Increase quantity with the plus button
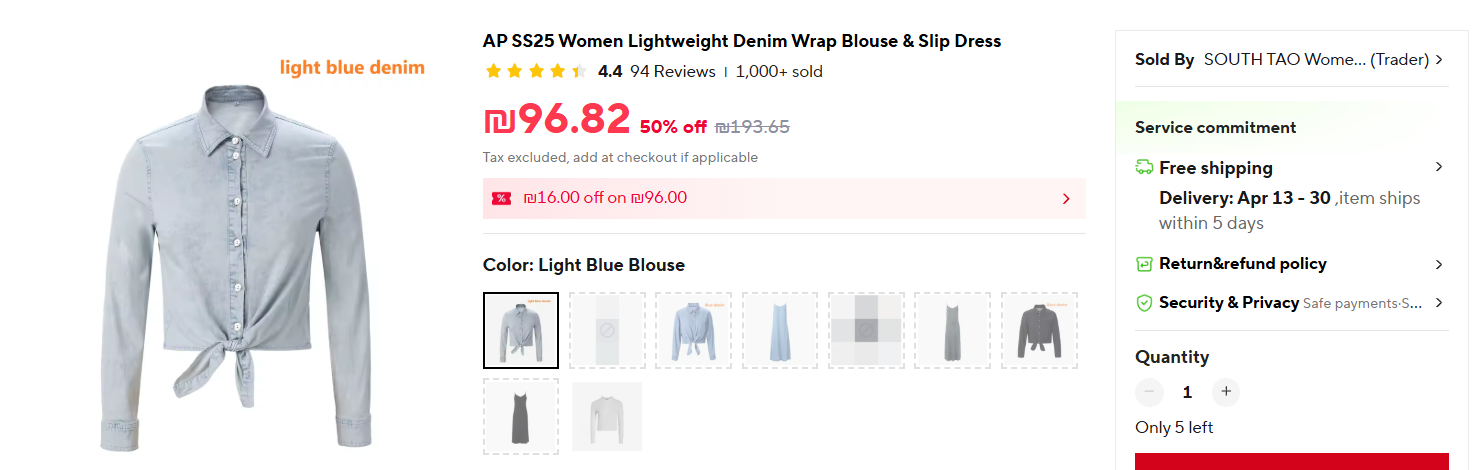The height and width of the screenshot is (470, 1482). point(1226,392)
